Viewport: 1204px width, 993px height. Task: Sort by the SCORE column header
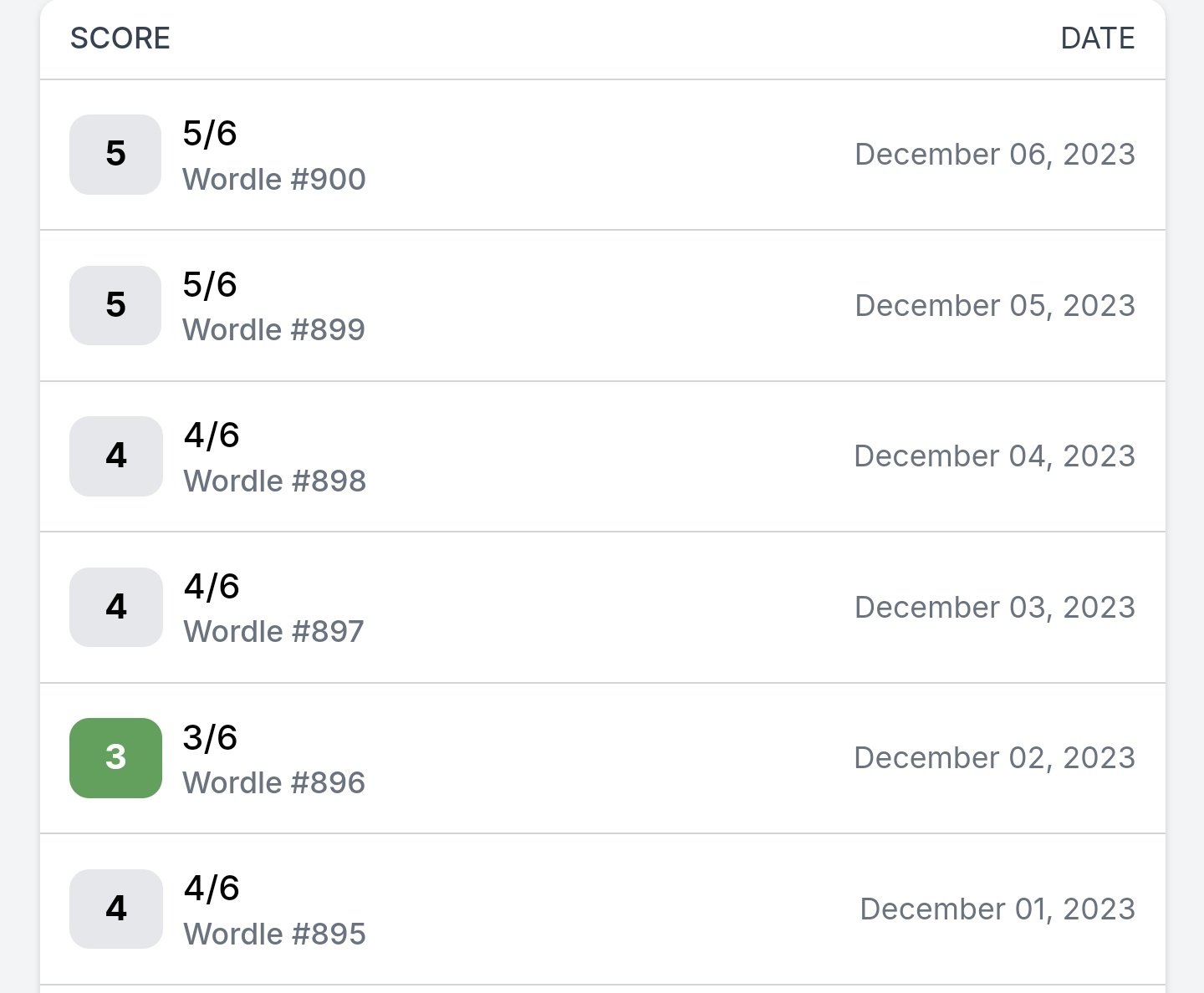point(120,38)
